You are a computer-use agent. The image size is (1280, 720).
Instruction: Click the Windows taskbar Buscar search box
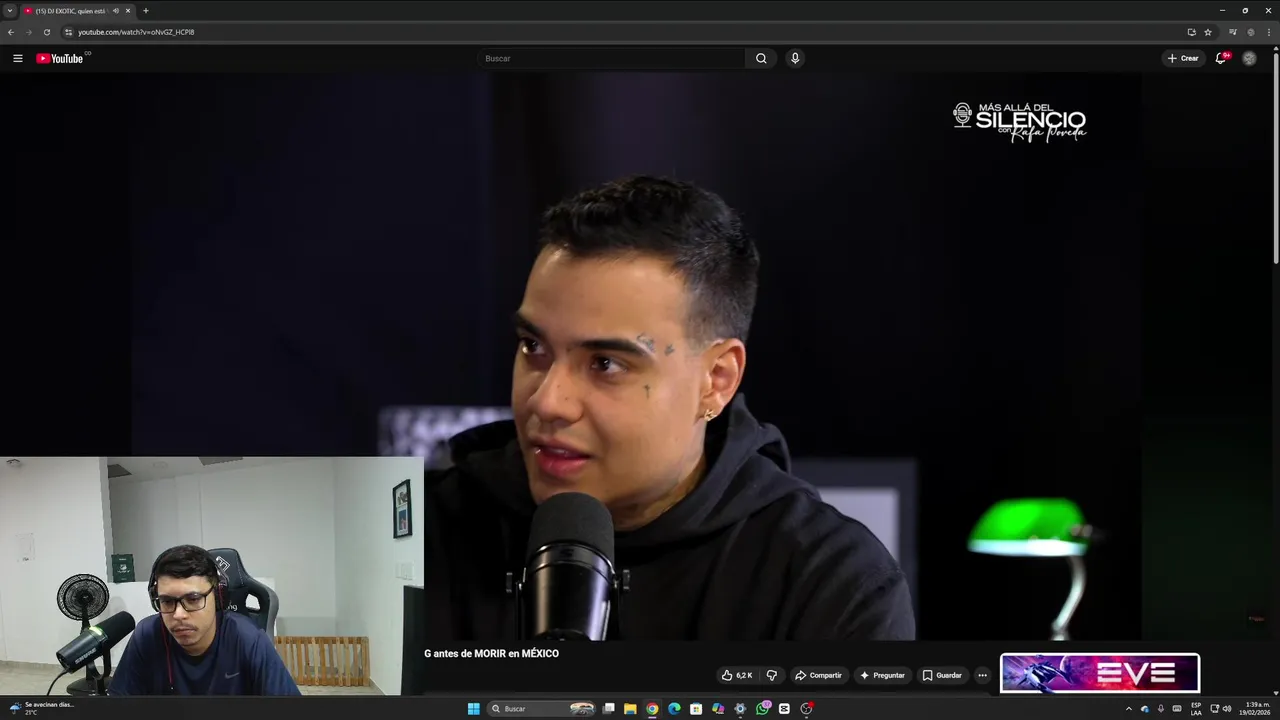point(541,709)
